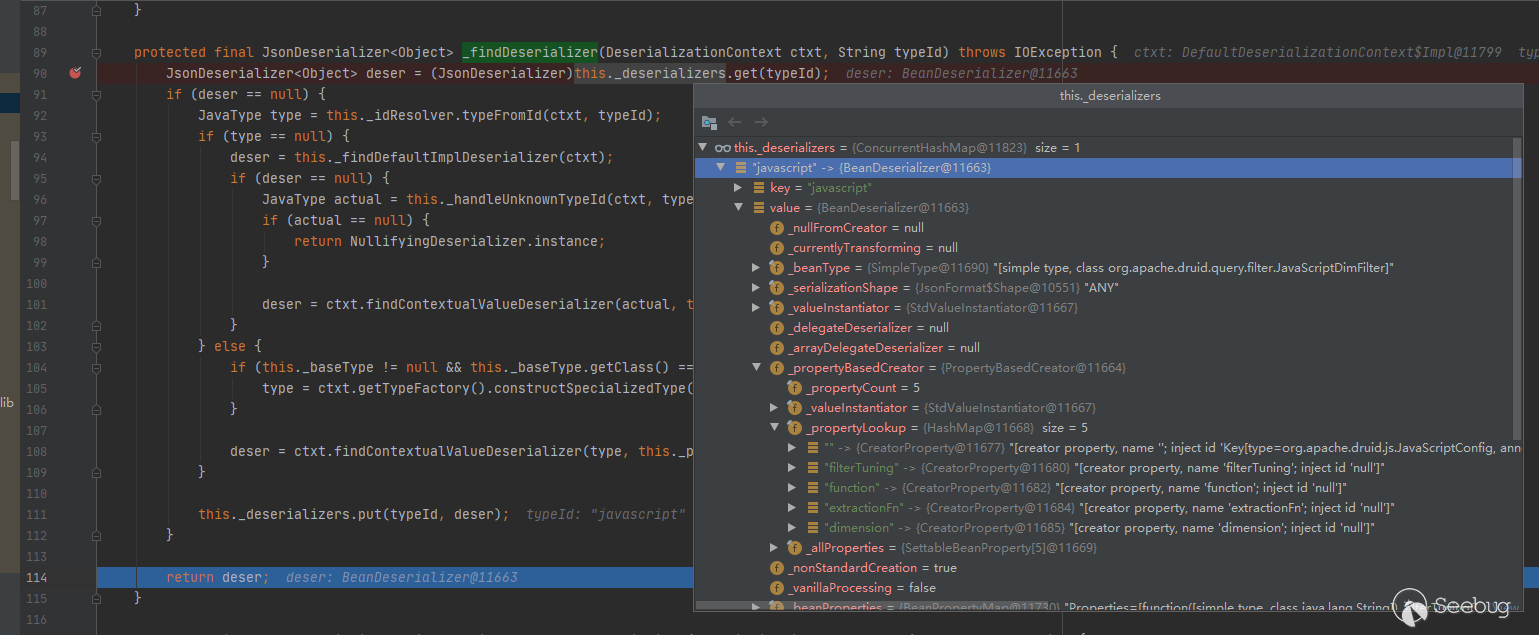Expand the _beanType field node

coord(757,268)
